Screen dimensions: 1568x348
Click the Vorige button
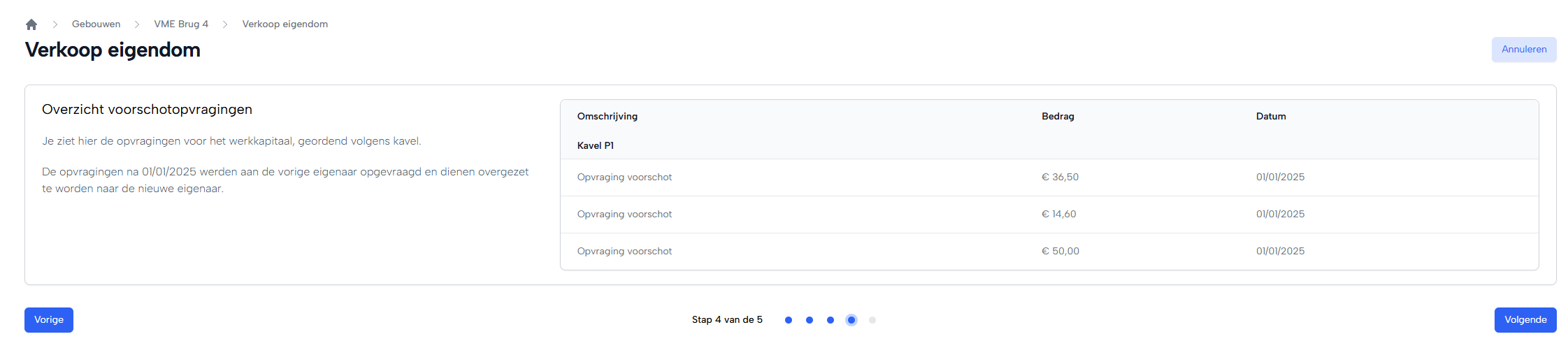click(x=49, y=320)
